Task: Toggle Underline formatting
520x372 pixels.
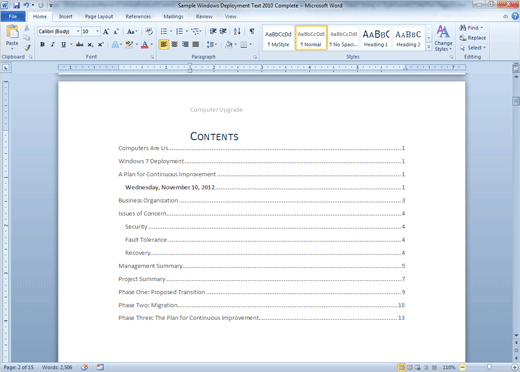Action: point(63,44)
